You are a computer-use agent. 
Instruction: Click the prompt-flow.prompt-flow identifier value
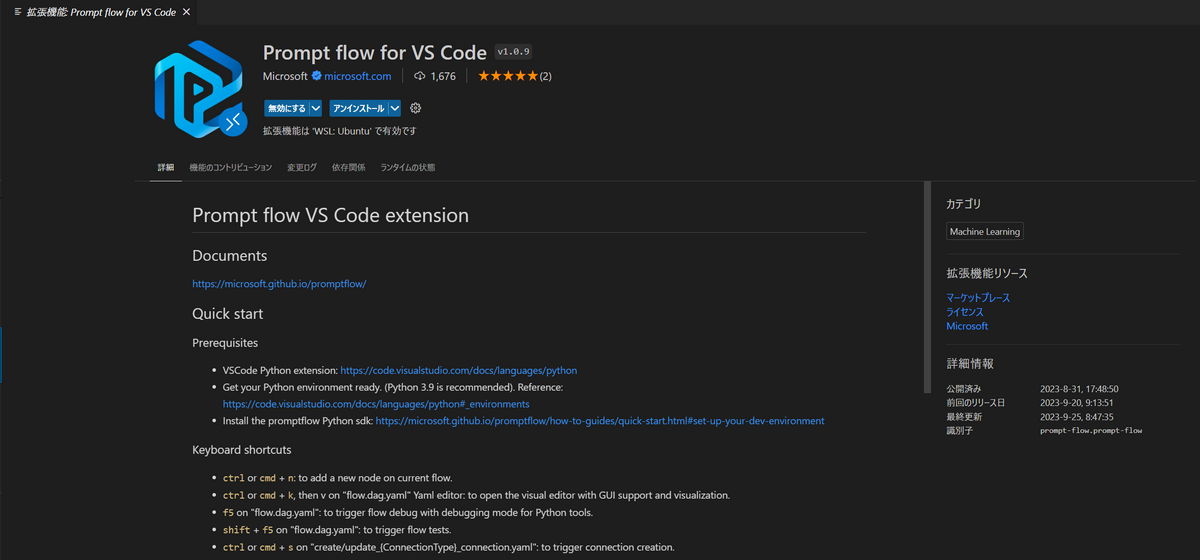coord(1091,430)
